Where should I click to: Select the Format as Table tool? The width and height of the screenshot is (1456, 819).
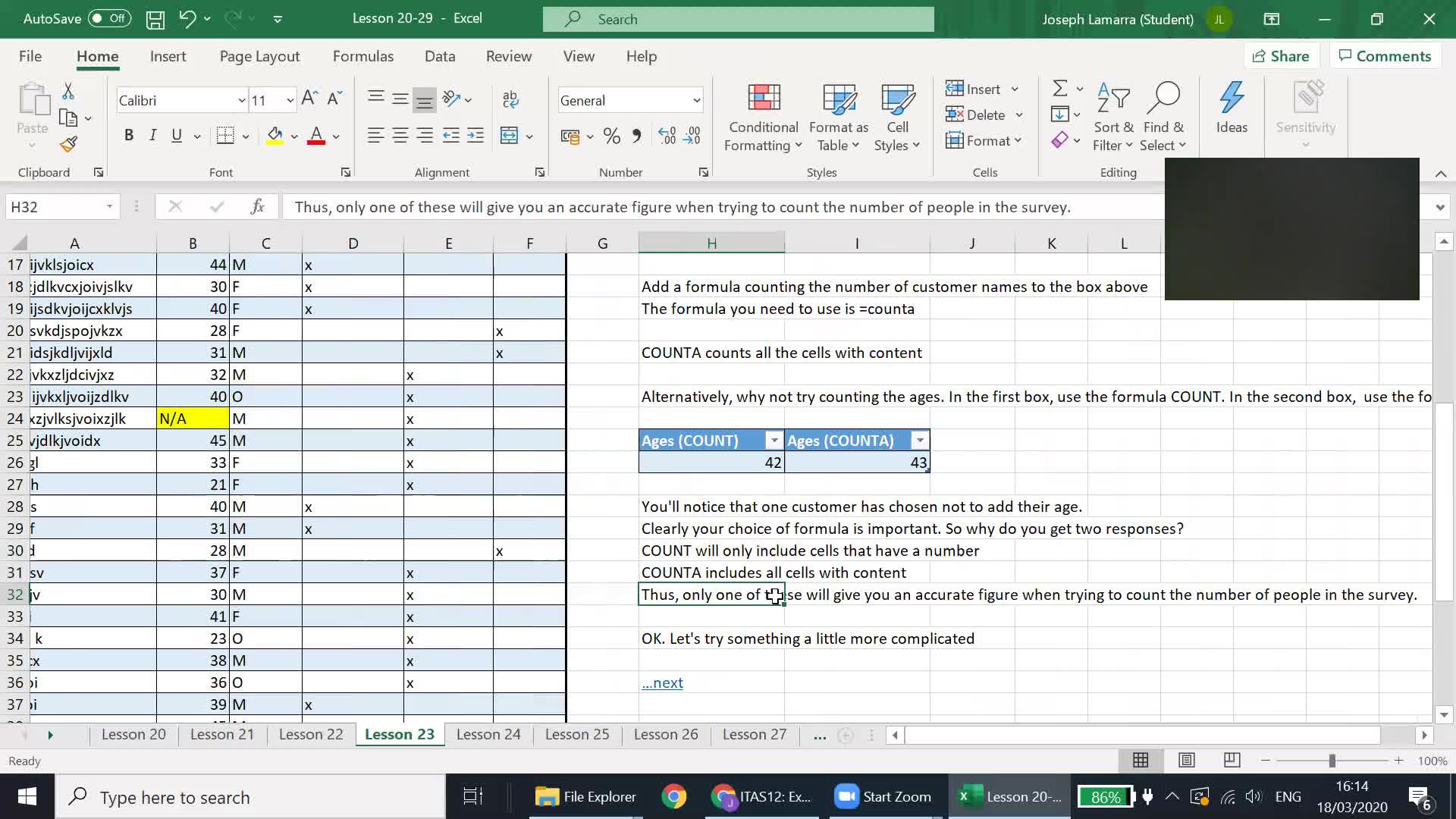[838, 118]
